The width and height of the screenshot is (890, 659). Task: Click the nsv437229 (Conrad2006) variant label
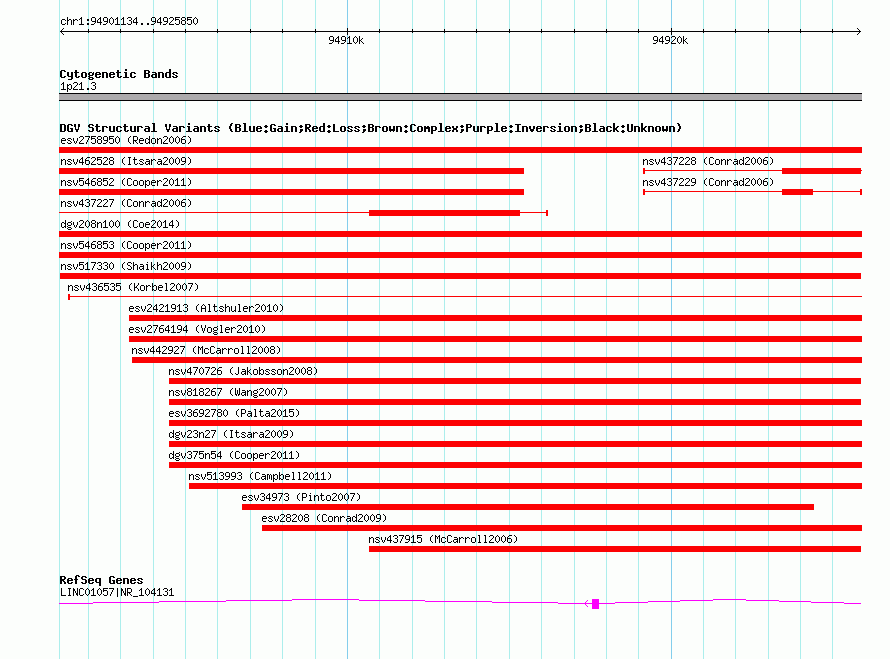click(x=708, y=182)
